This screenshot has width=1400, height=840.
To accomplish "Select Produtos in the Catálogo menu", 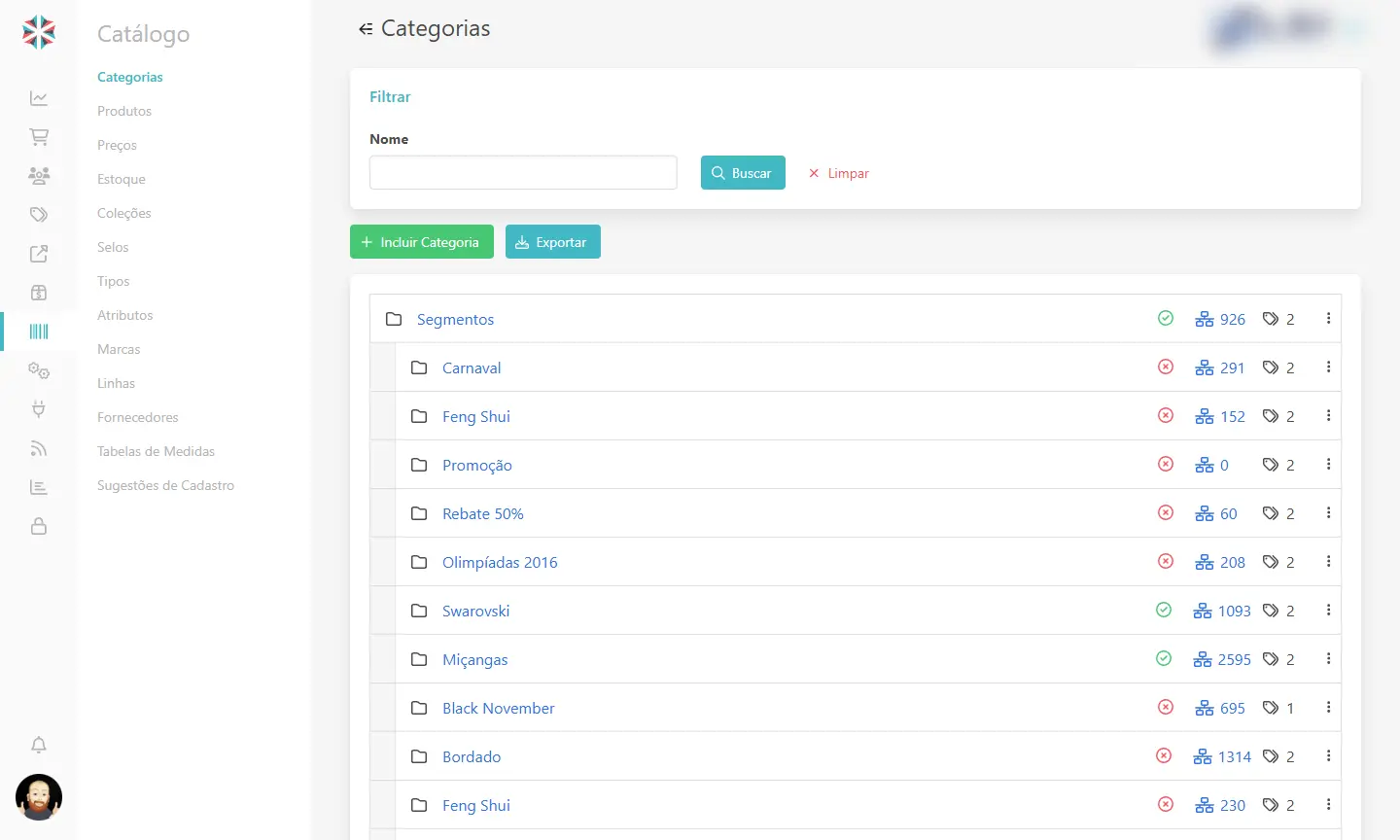I will [123, 111].
